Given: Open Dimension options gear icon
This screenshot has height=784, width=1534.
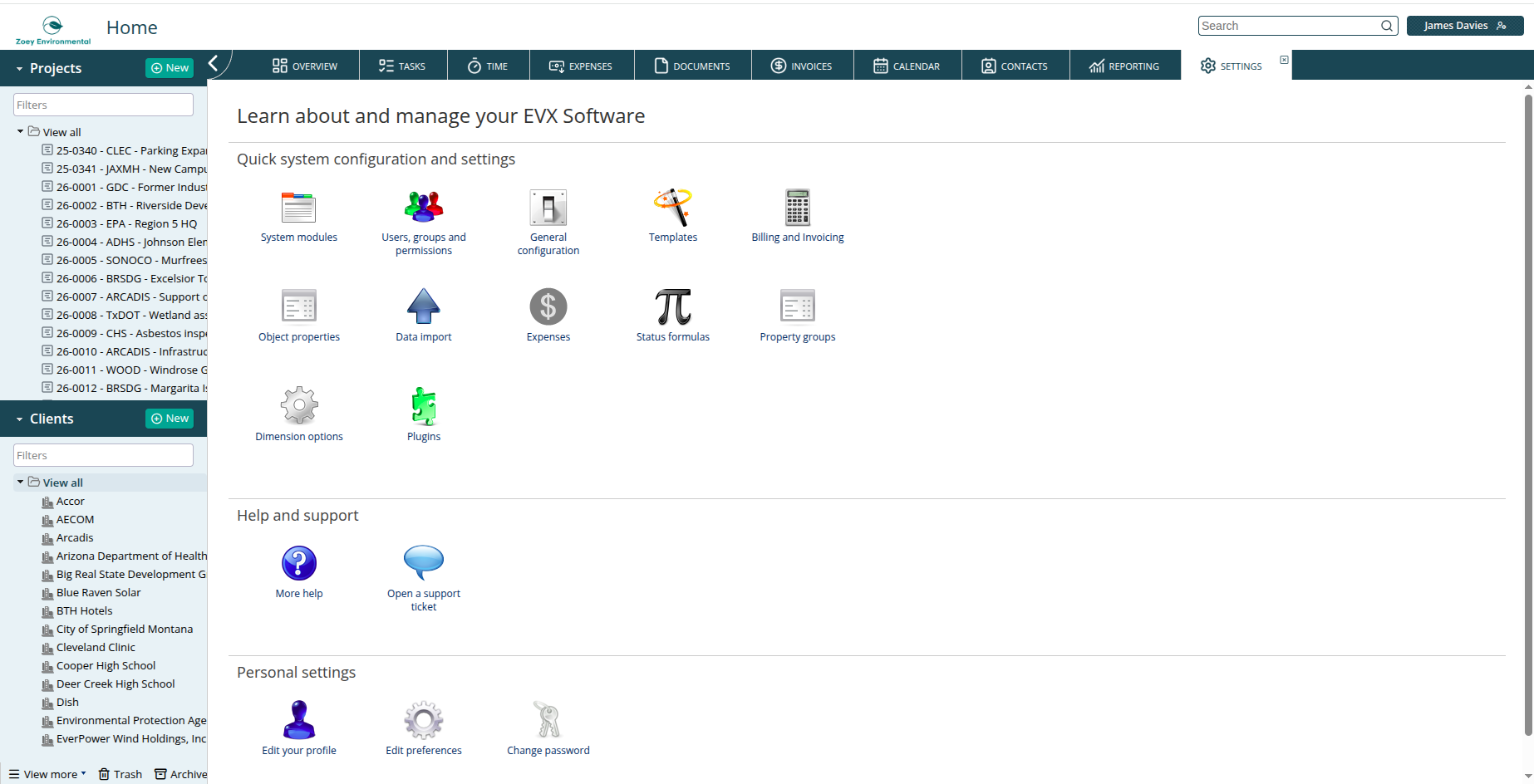Looking at the screenshot, I should tap(299, 406).
